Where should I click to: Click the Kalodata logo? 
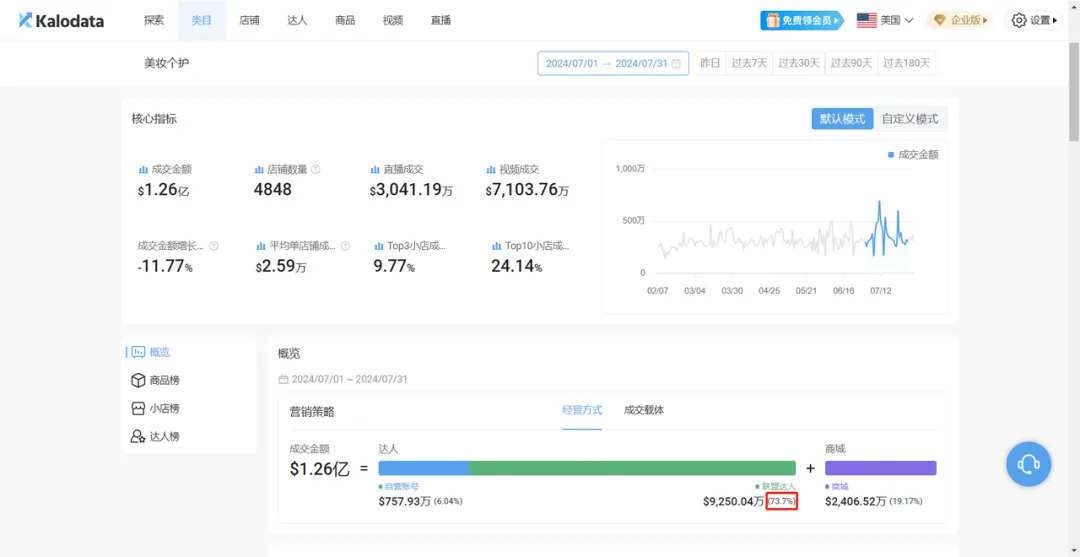tap(61, 20)
